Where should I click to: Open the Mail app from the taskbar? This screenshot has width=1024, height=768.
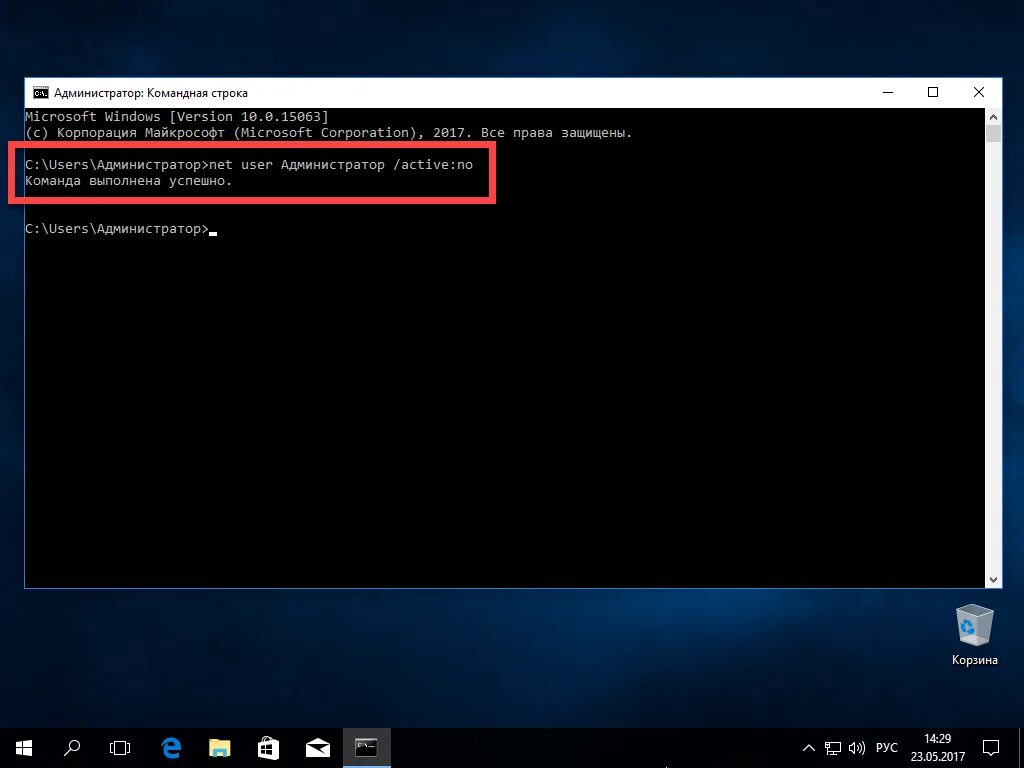pyautogui.click(x=317, y=748)
